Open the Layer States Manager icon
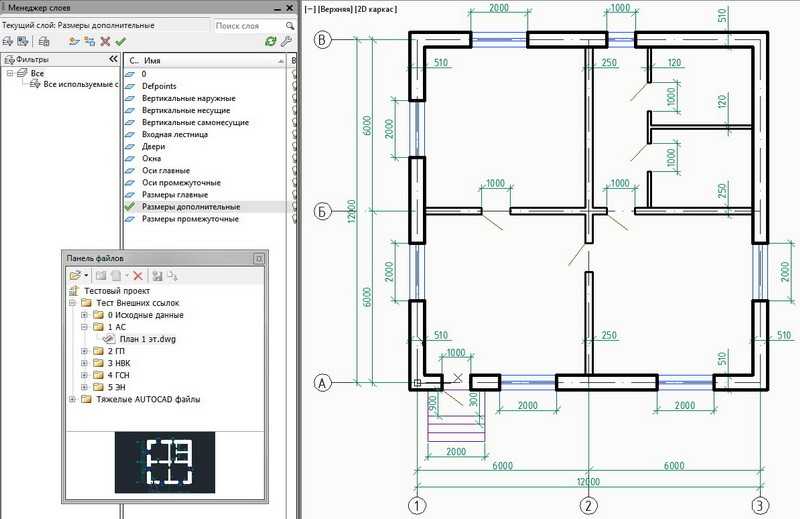800x519 pixels. tap(44, 42)
